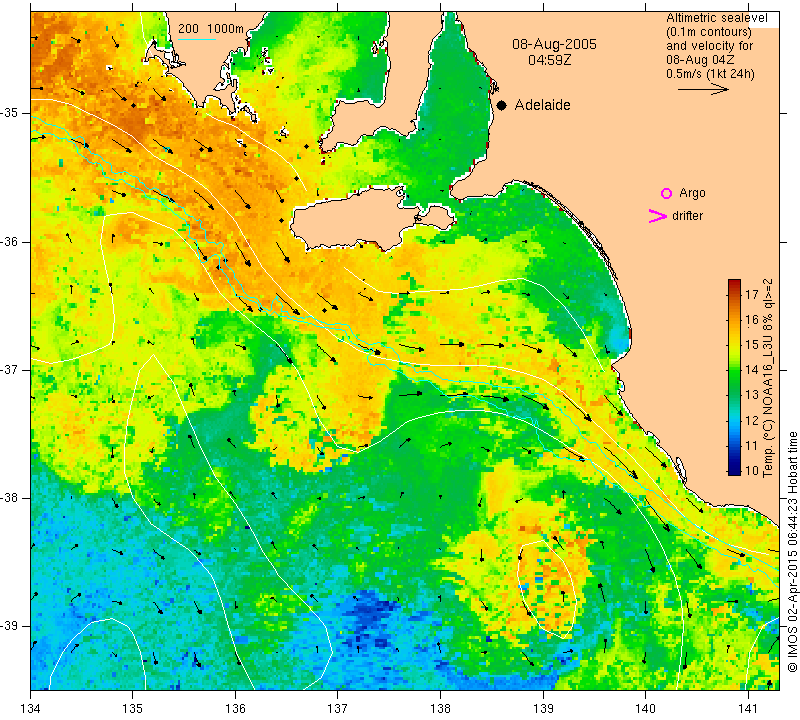Click the Temp. (°C) NOAA16_L3U vertical label

click(767, 378)
